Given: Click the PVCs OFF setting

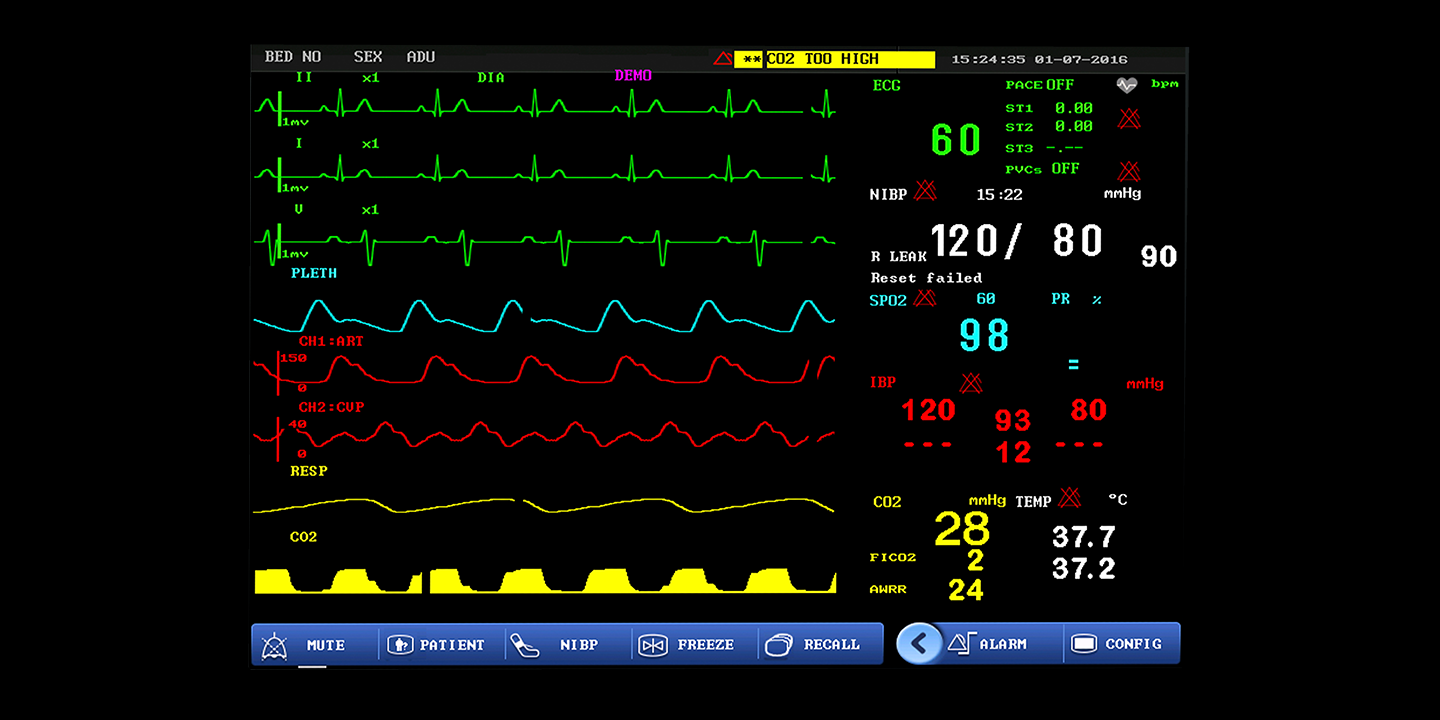Looking at the screenshot, I should (x=1043, y=169).
